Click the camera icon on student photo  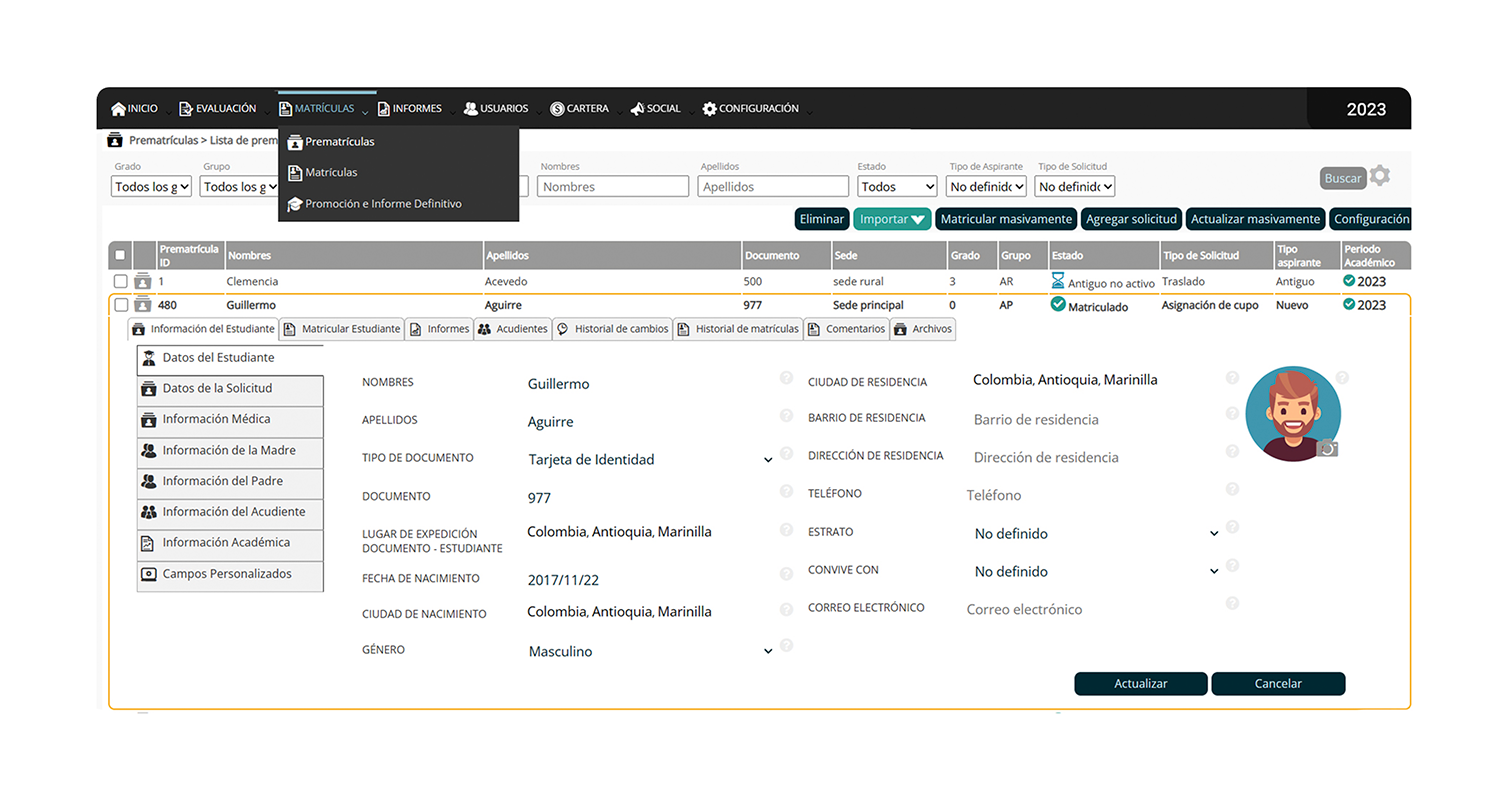point(1327,449)
